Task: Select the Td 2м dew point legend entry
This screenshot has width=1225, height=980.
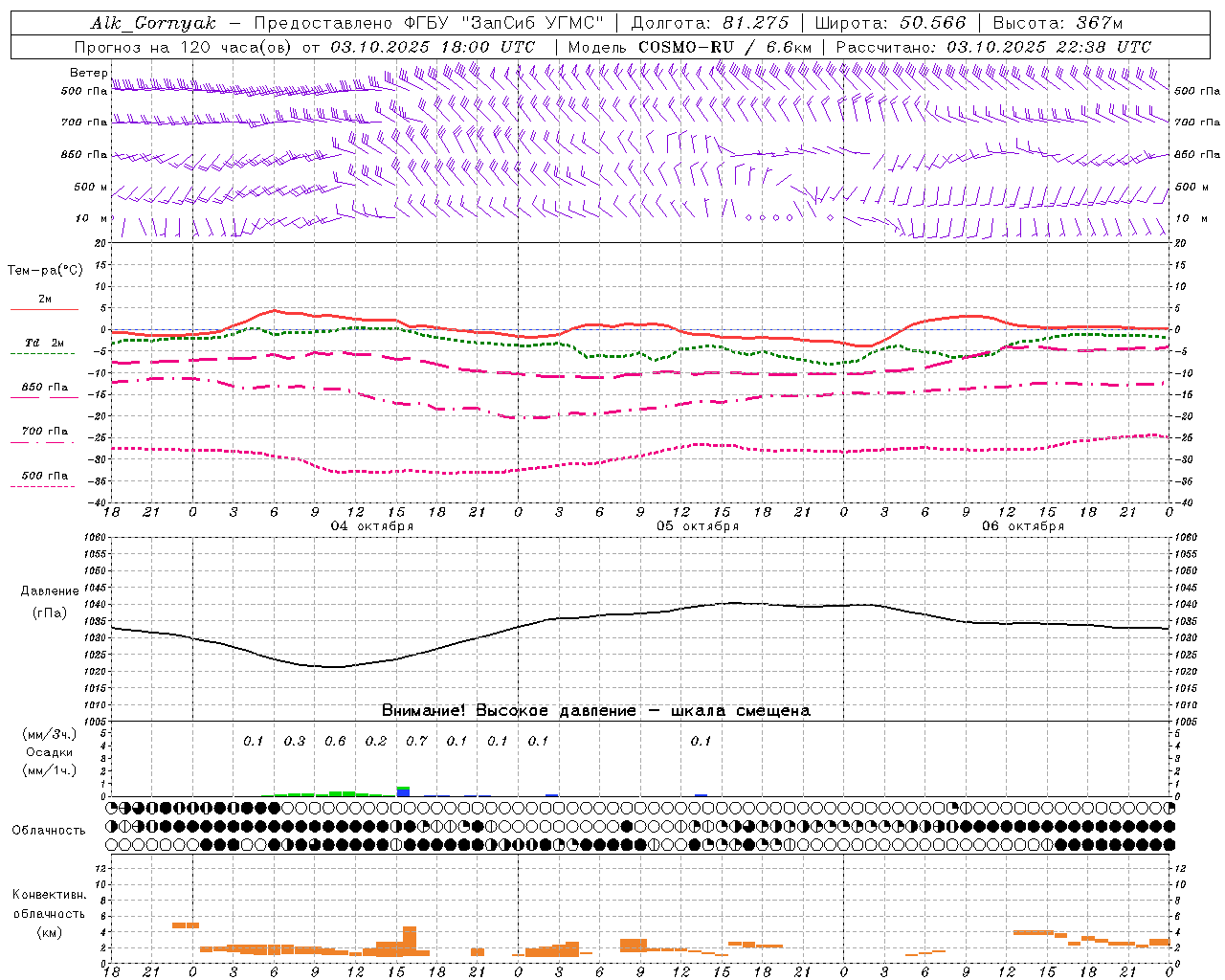Action: (45, 343)
